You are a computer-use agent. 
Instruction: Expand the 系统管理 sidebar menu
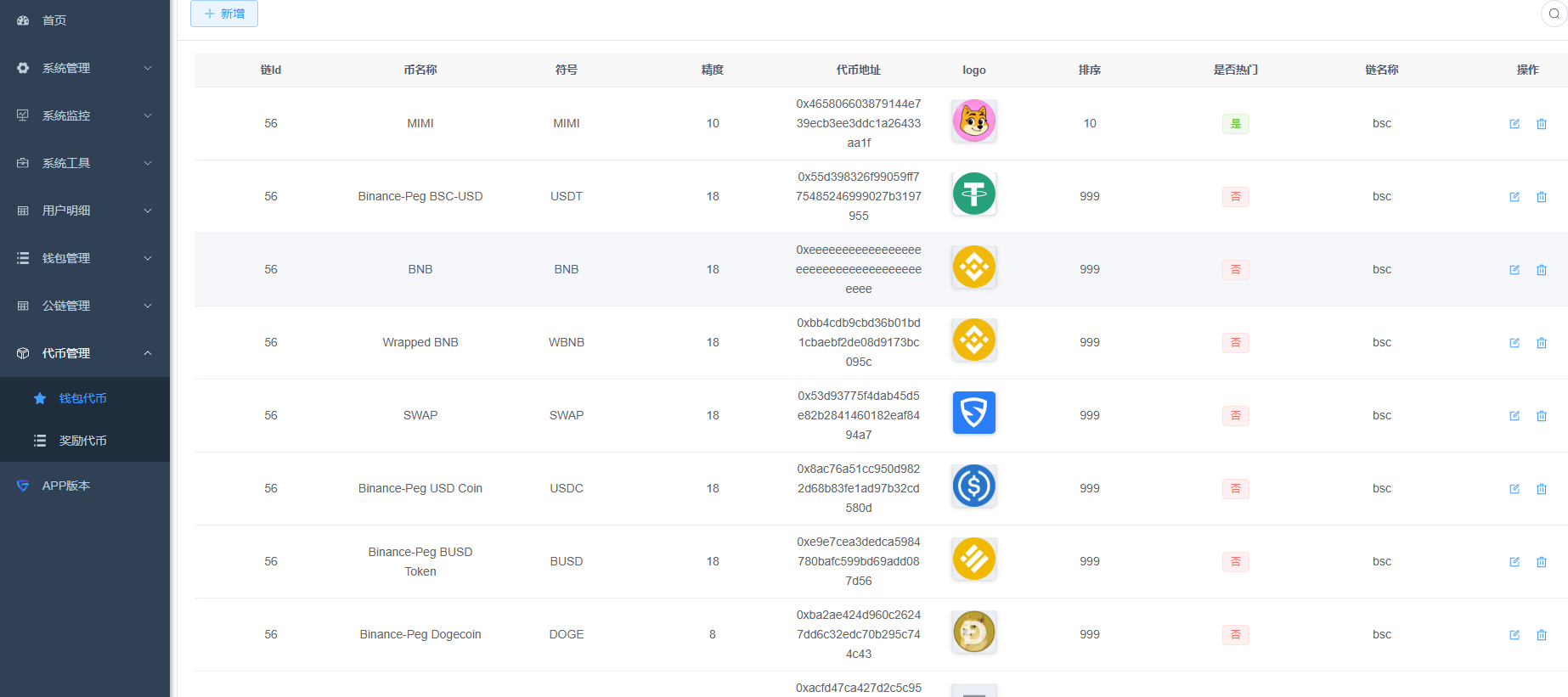pyautogui.click(x=84, y=68)
